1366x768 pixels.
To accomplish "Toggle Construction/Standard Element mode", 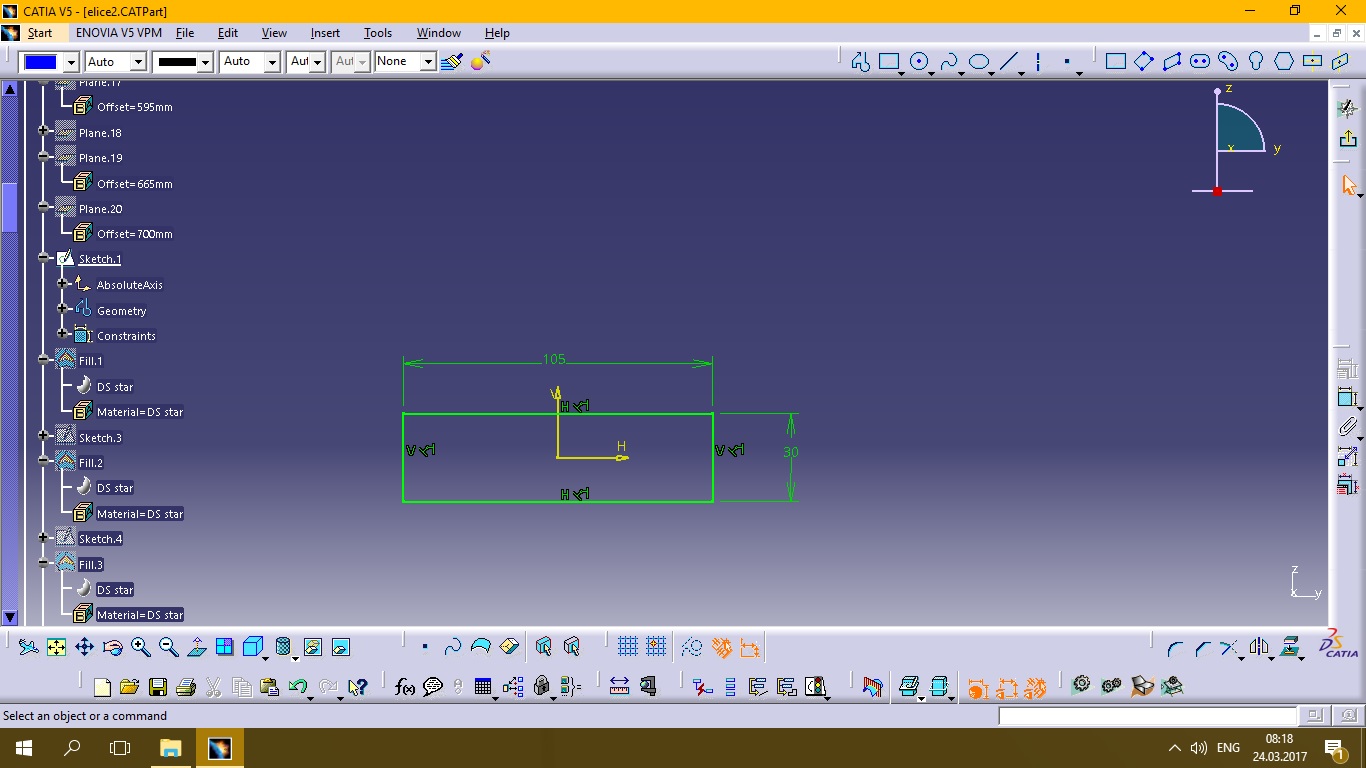I will click(692, 647).
